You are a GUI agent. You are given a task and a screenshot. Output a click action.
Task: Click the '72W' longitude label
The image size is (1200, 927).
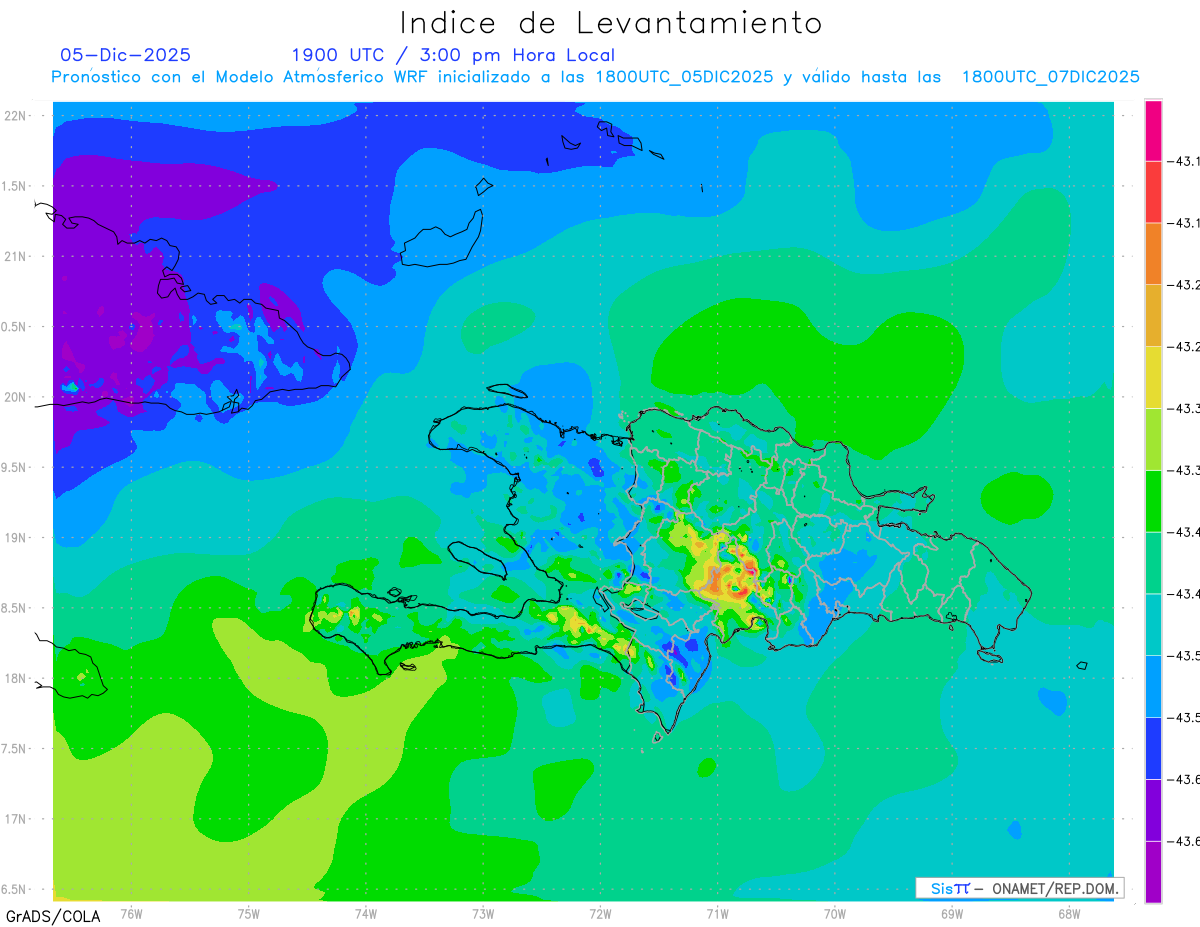click(600, 914)
